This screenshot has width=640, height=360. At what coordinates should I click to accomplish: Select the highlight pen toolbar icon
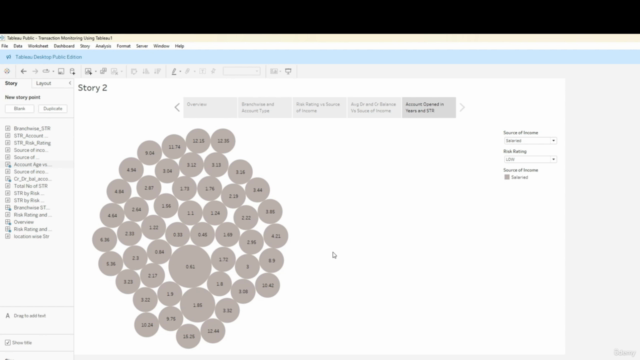pyautogui.click(x=174, y=71)
